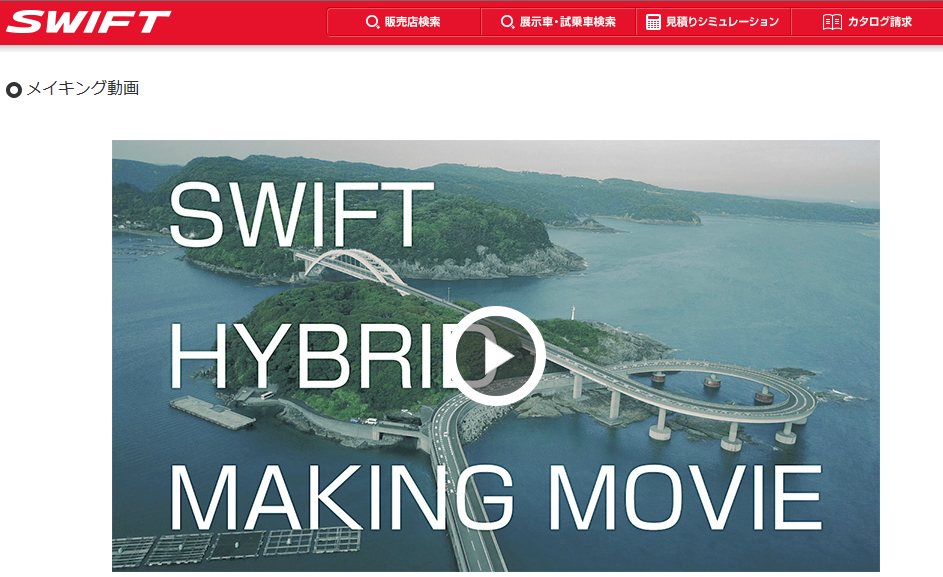The width and height of the screenshot is (943, 577).
Task: Click the 展示車・試乗車検索 magnifier icon
Action: pyautogui.click(x=508, y=22)
